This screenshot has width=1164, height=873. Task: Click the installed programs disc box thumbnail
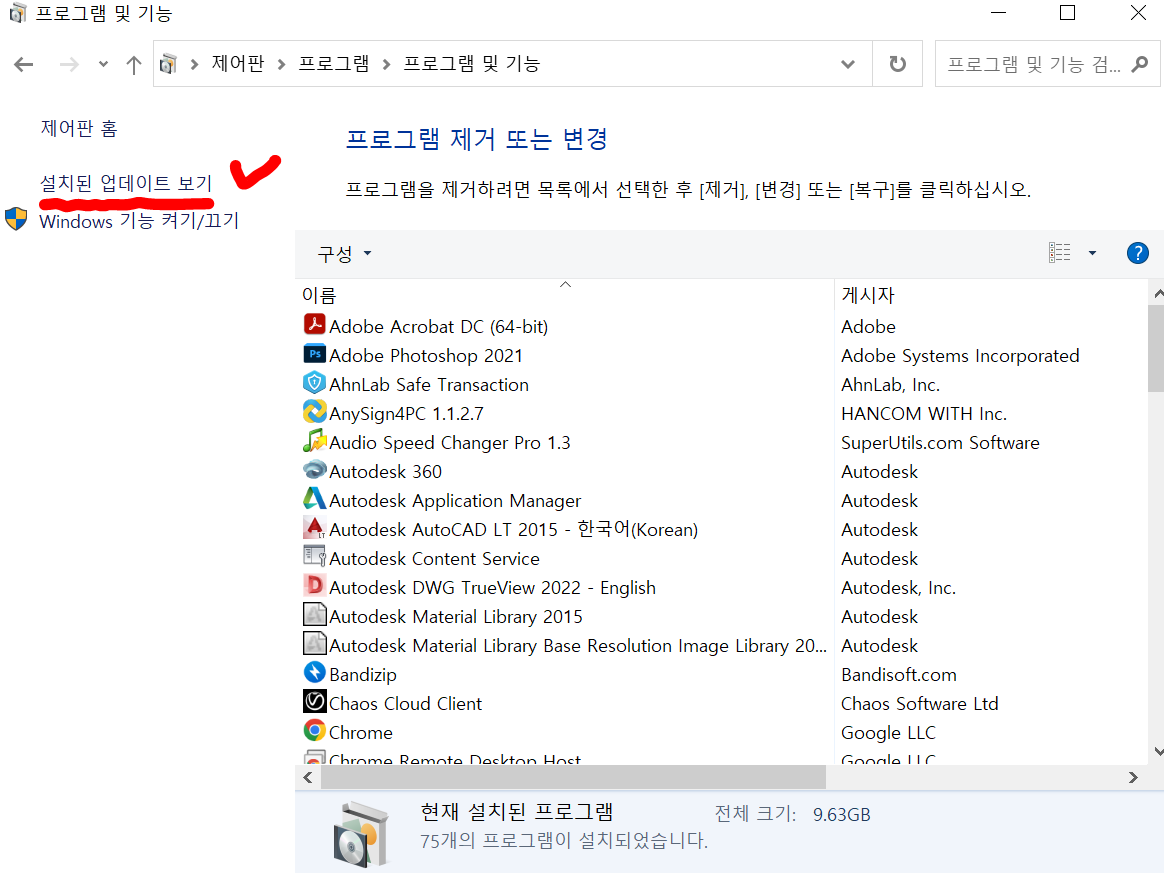click(361, 834)
